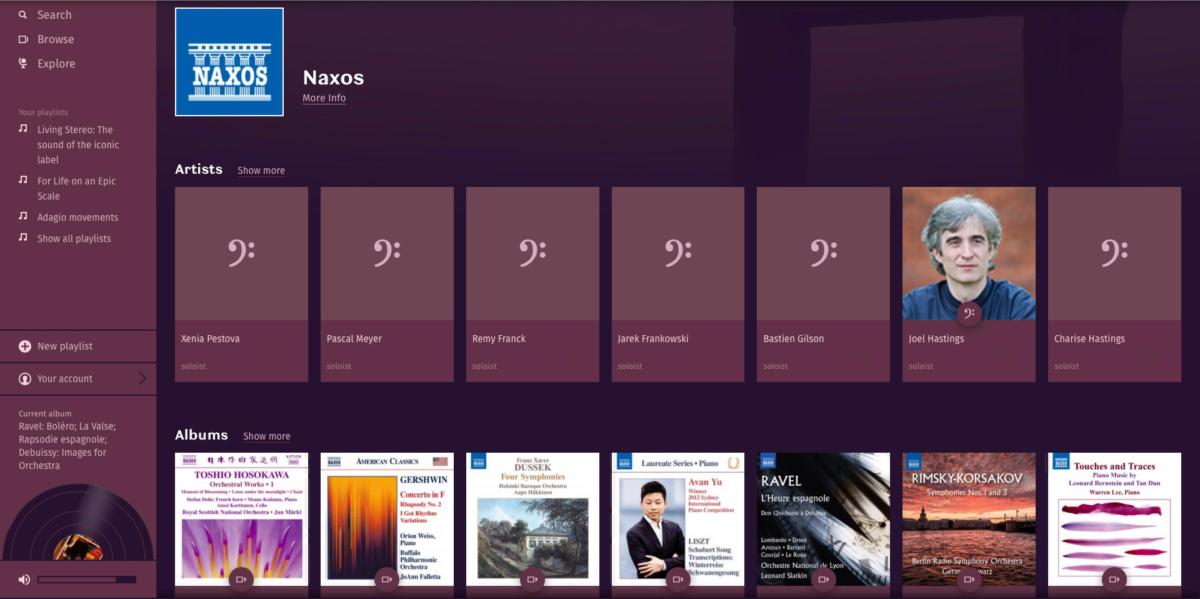Click the music note icon beside Living Stereo playlist
This screenshot has height=599, width=1200.
(23, 129)
